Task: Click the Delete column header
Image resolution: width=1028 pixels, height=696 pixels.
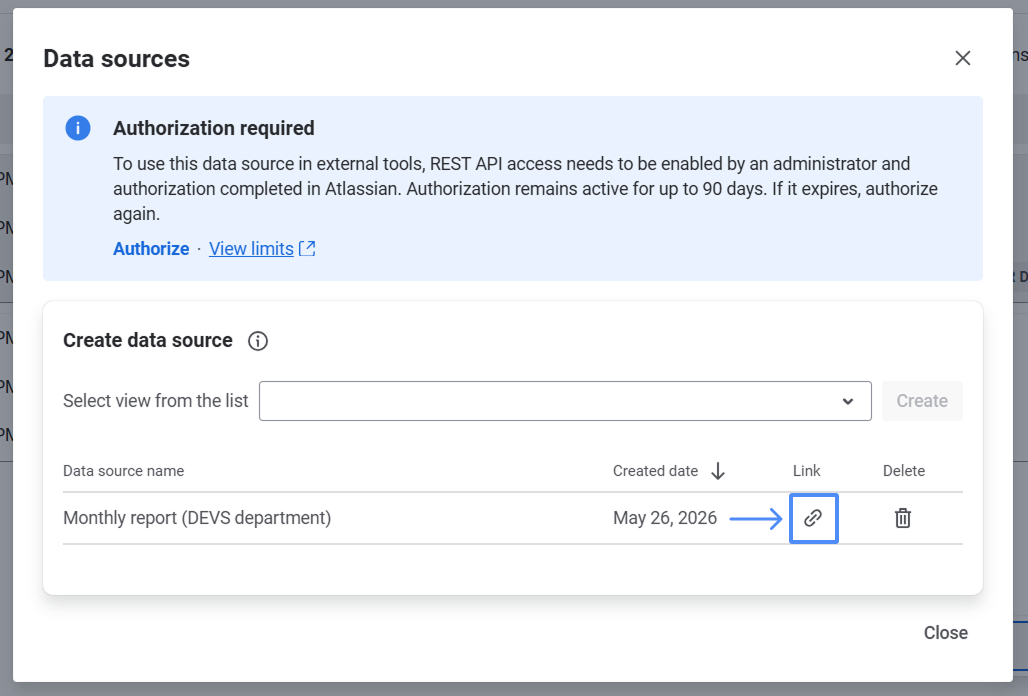Action: click(903, 471)
